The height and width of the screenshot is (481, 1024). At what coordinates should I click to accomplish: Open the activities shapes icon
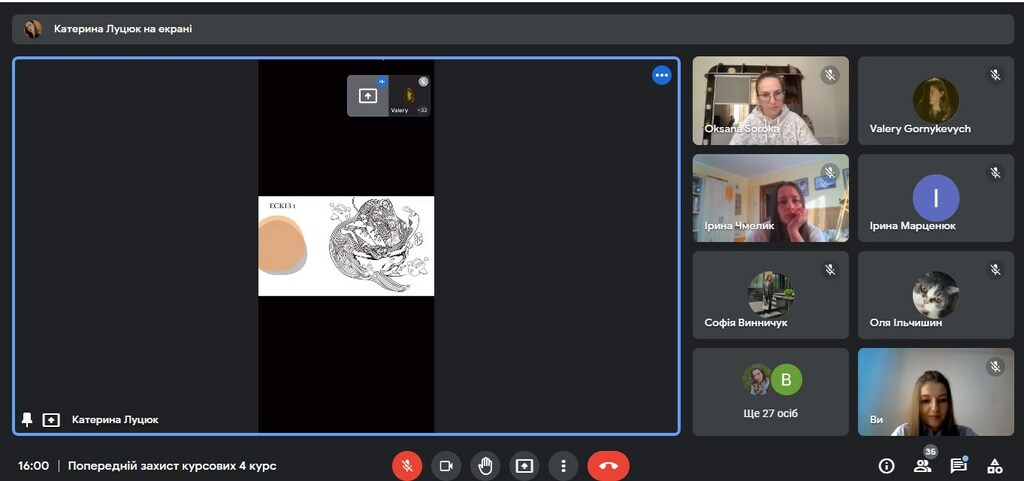(995, 466)
